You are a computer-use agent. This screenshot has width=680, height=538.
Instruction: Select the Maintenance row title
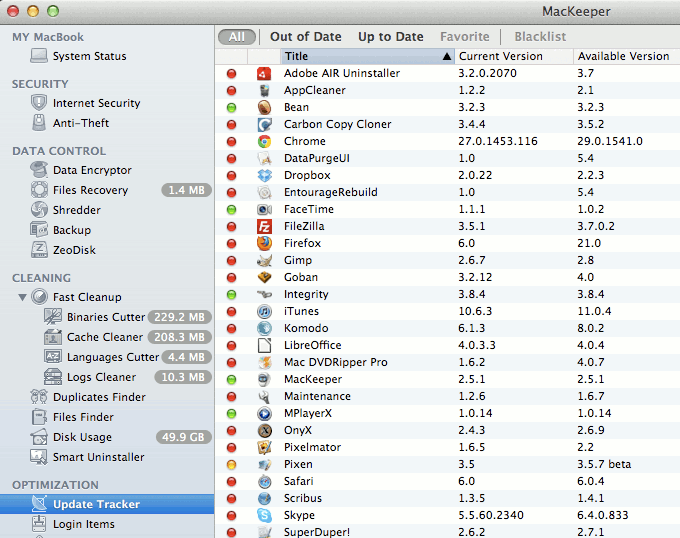(317, 396)
